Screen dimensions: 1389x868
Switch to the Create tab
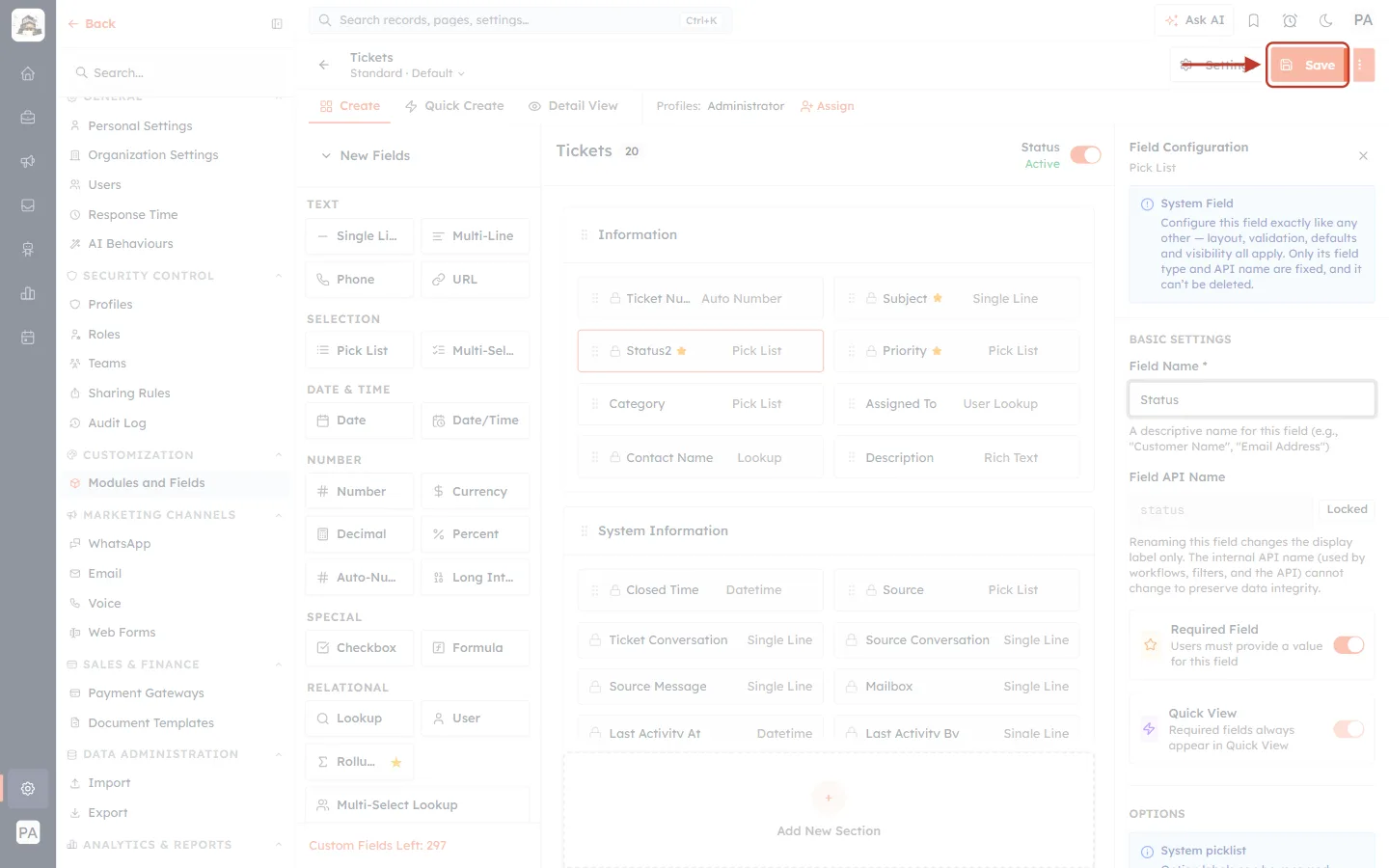350,106
